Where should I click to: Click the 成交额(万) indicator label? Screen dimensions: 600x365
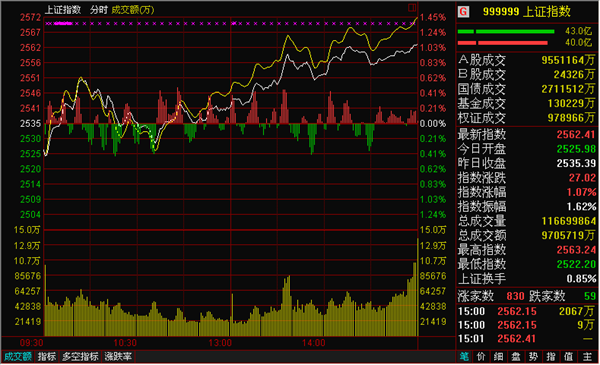click(x=133, y=10)
